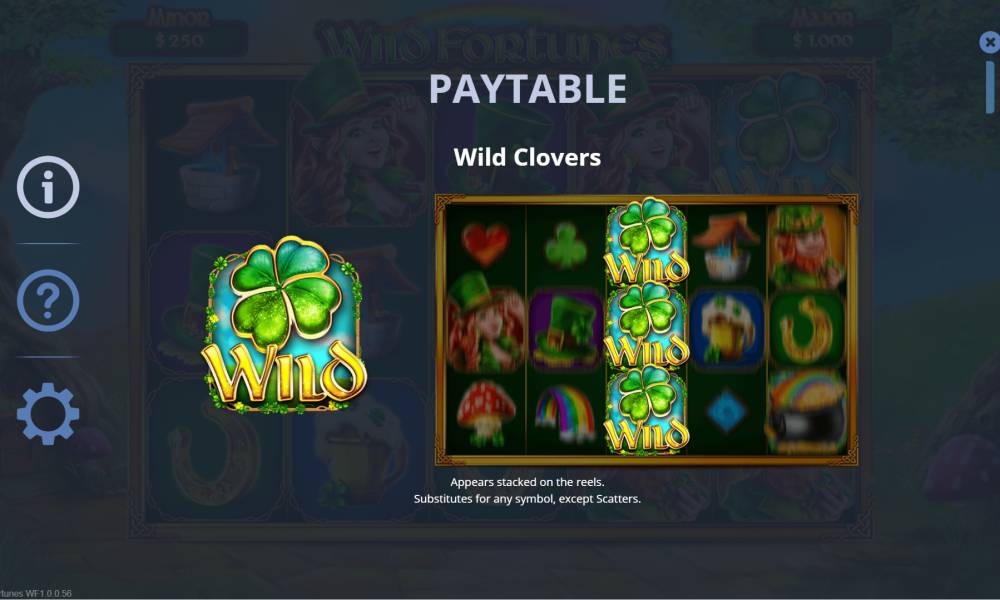The height and width of the screenshot is (600, 1000).
Task: Click the paytable vertical scrollbar
Action: coord(990,87)
